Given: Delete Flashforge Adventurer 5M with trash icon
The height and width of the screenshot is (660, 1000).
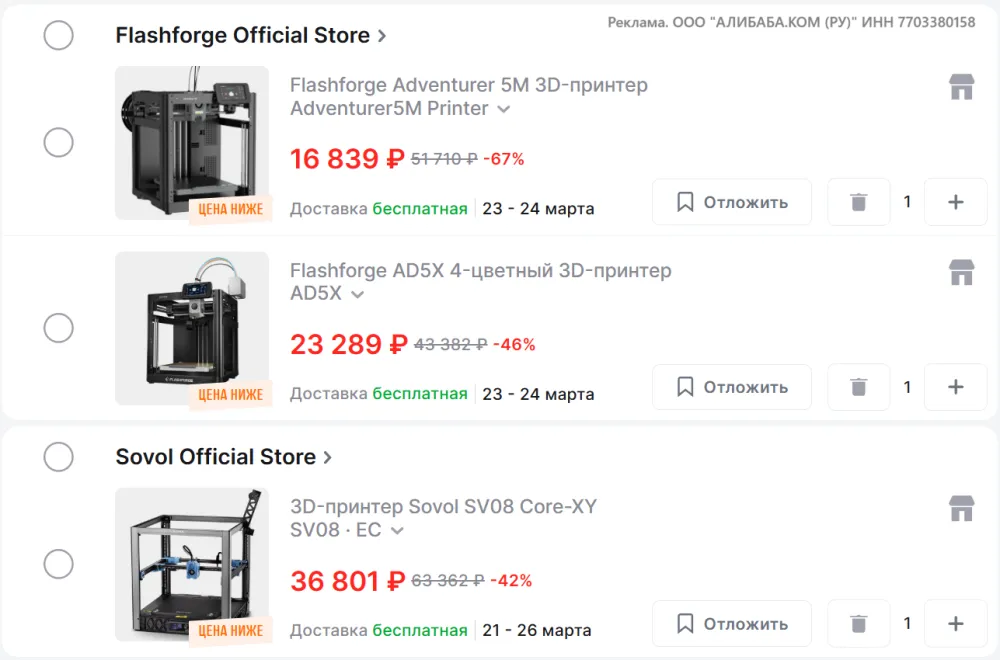Looking at the screenshot, I should (858, 202).
